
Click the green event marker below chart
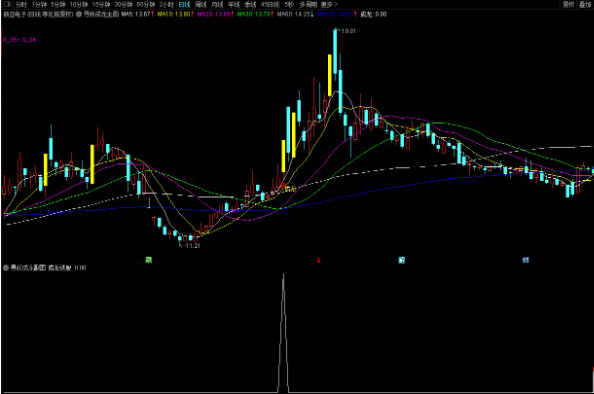(149, 260)
